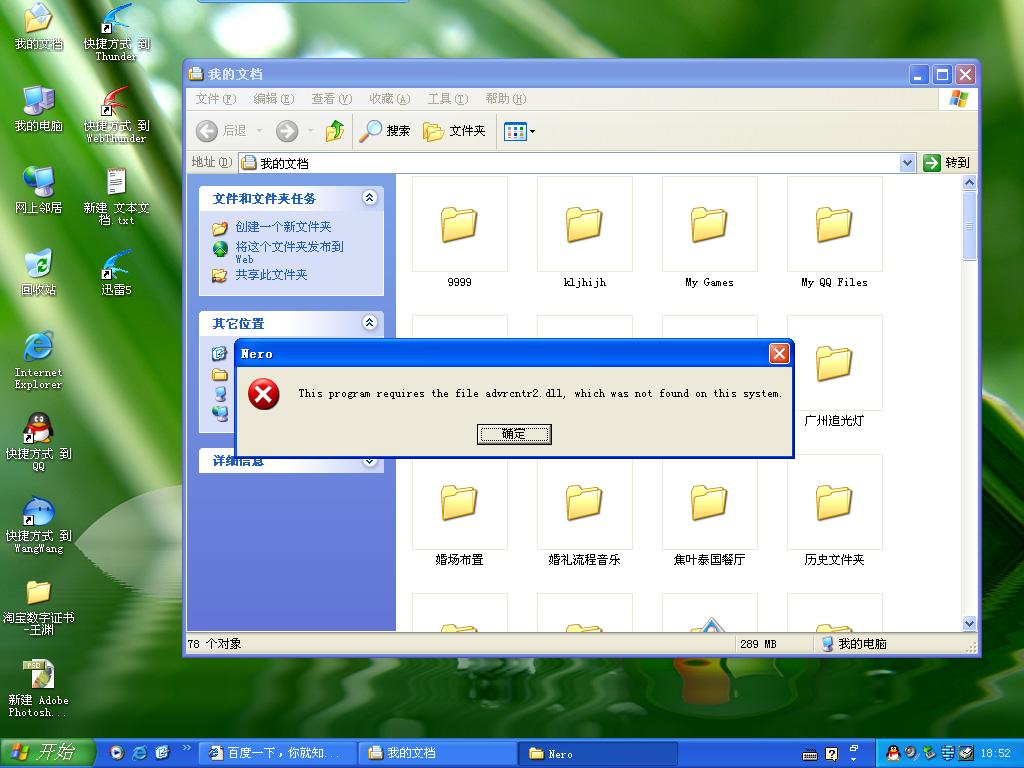Select the My QQ Files folder
The width and height of the screenshot is (1024, 768).
pyautogui.click(x=835, y=232)
